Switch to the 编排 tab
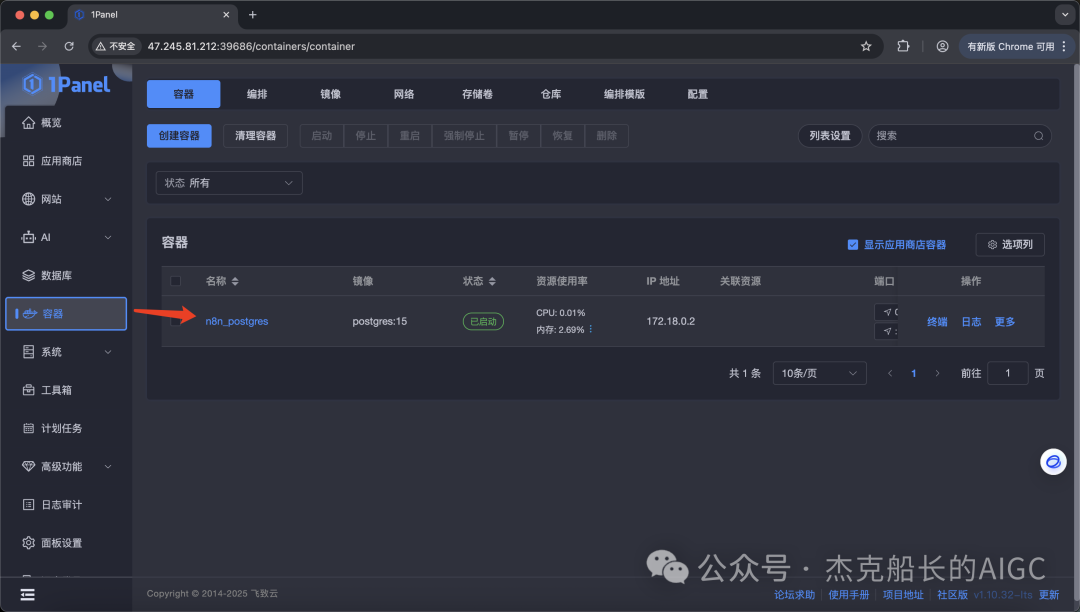This screenshot has width=1080, height=612. click(257, 94)
